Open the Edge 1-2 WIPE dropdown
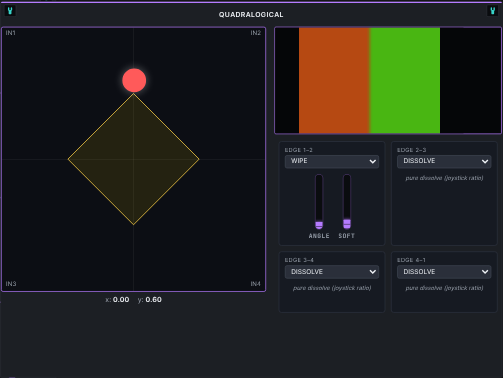This screenshot has height=378, width=503. (332, 161)
